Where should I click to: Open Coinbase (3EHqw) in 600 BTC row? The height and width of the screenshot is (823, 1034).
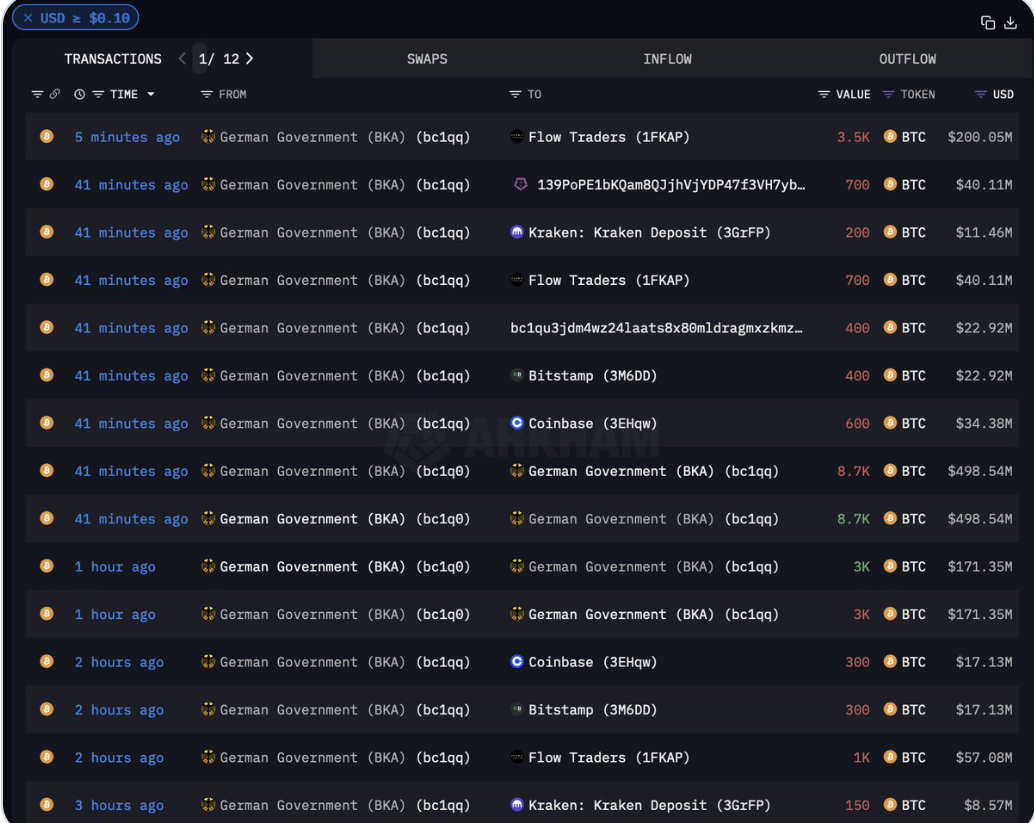click(x=592, y=423)
